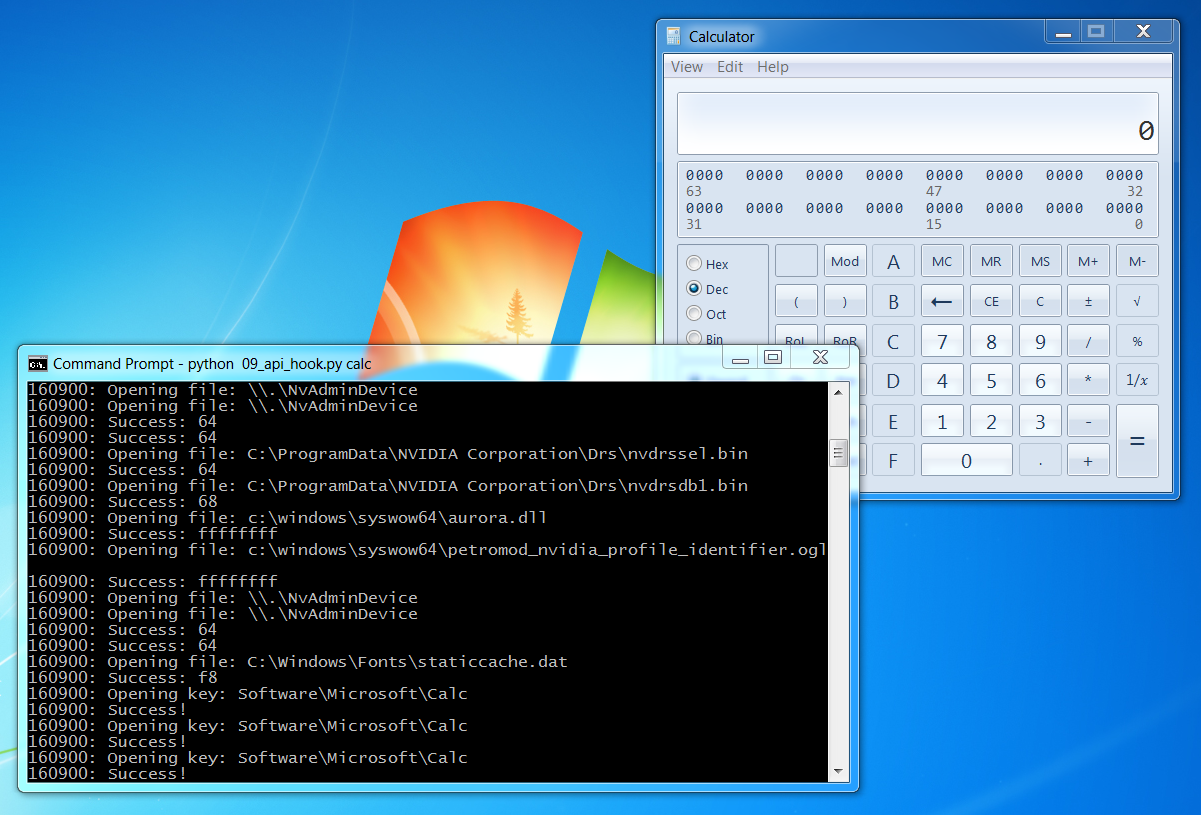Click the number 5 key
The height and width of the screenshot is (815, 1201).
(991, 380)
